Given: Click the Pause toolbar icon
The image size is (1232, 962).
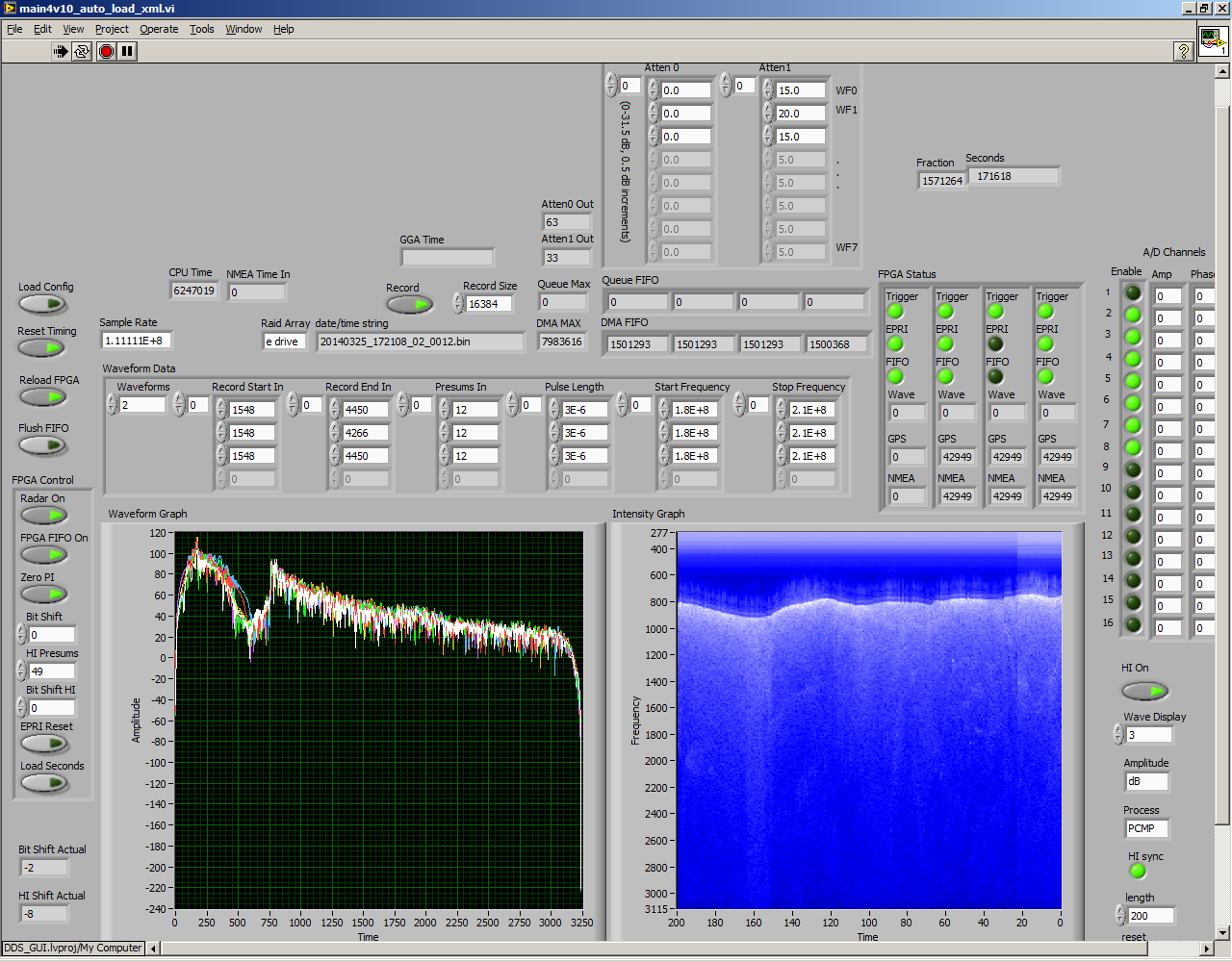Looking at the screenshot, I should [128, 51].
